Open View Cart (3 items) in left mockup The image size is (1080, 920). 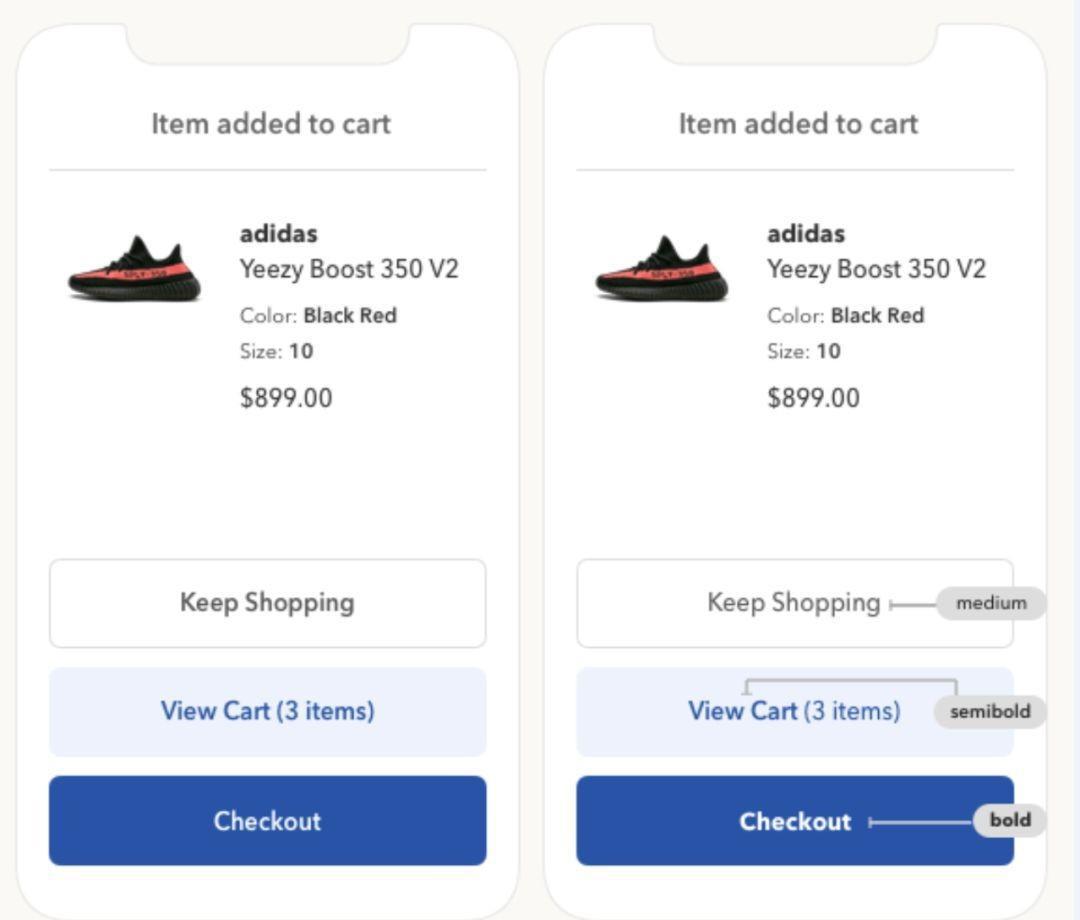[x=267, y=711]
